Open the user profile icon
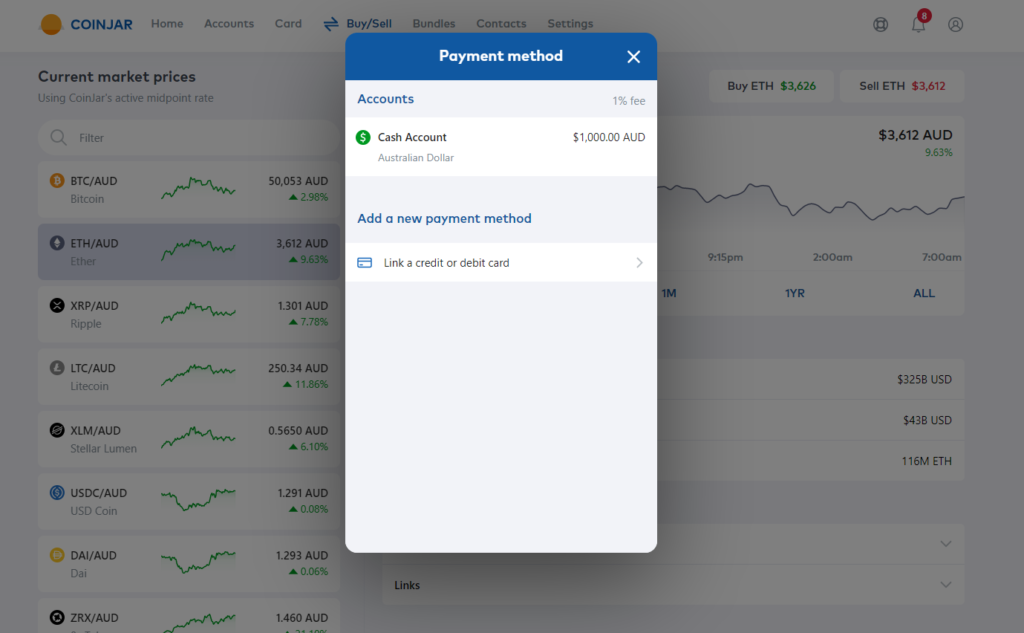 (x=955, y=25)
